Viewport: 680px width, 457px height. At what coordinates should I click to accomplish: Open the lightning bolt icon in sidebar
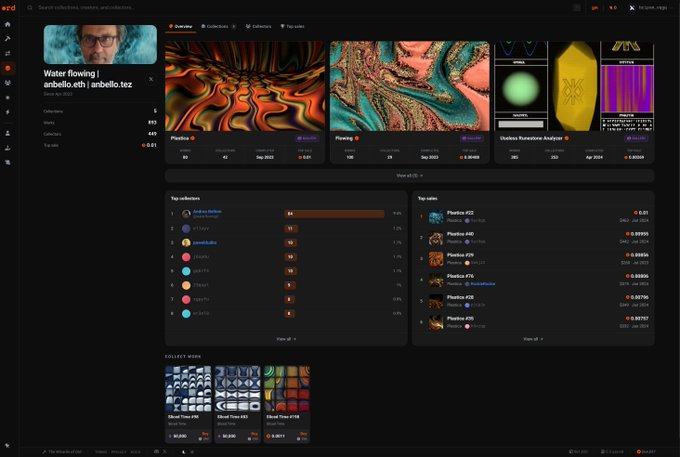(8, 112)
